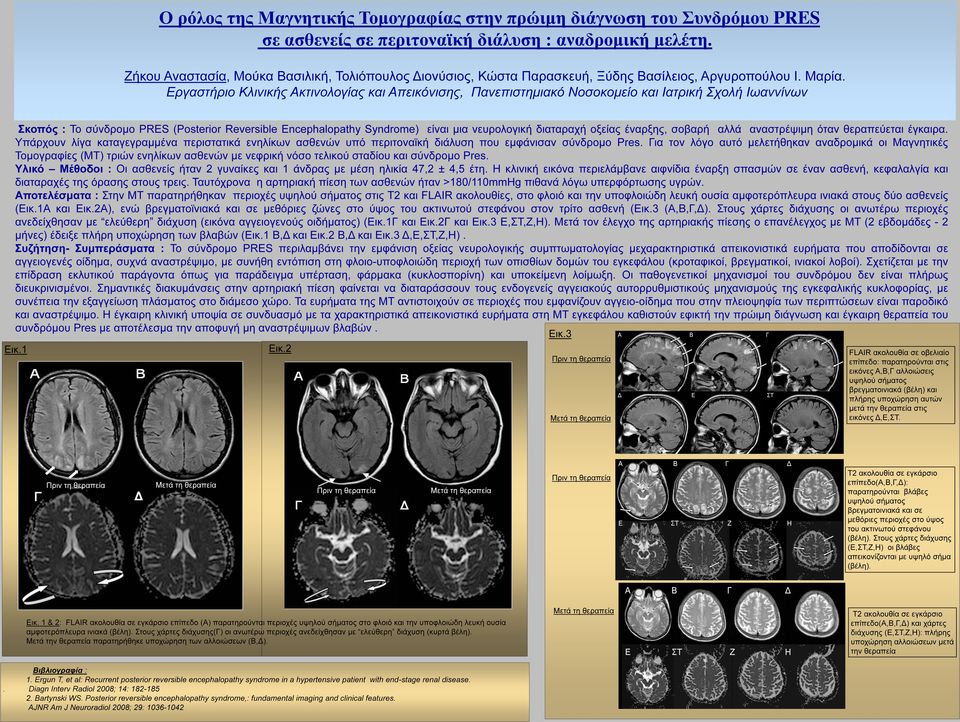Image resolution: width=960 pixels, height=722 pixels.
Task: Select the author name "Ξύδης Βασίλειος"
Action: pos(645,77)
